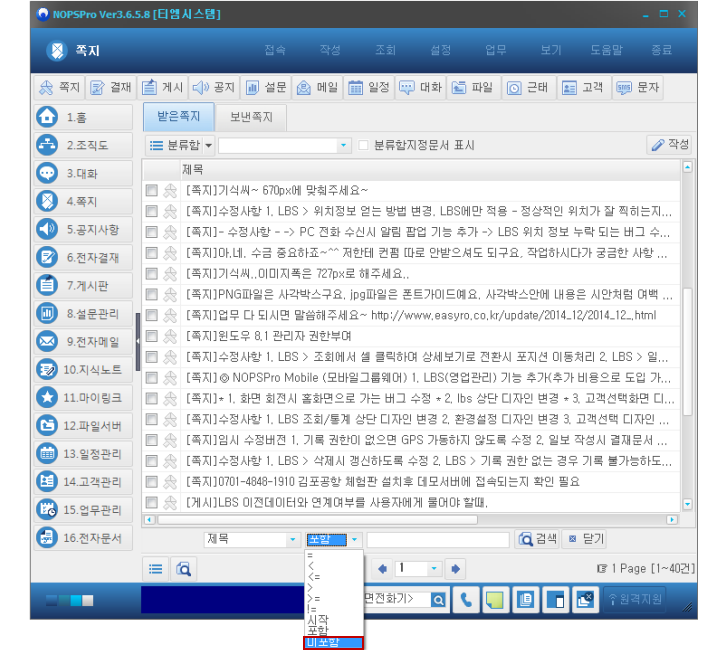
Task: Click the 검색 search button
Action: 537,539
